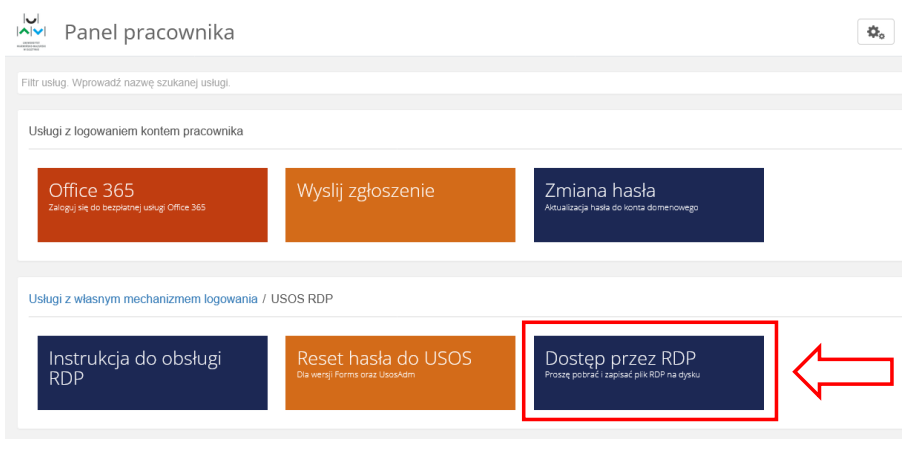Open the Dostęp przez RDP tile
The height and width of the screenshot is (476, 911).
pyautogui.click(x=648, y=372)
